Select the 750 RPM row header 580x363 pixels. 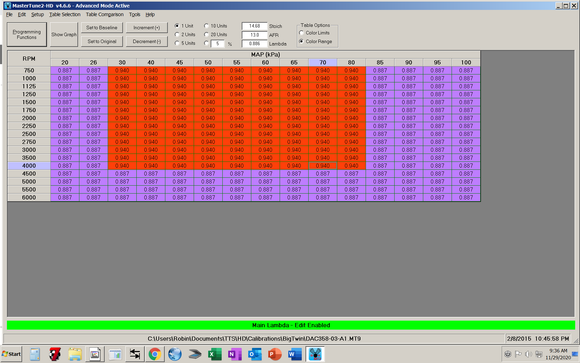coord(29,70)
